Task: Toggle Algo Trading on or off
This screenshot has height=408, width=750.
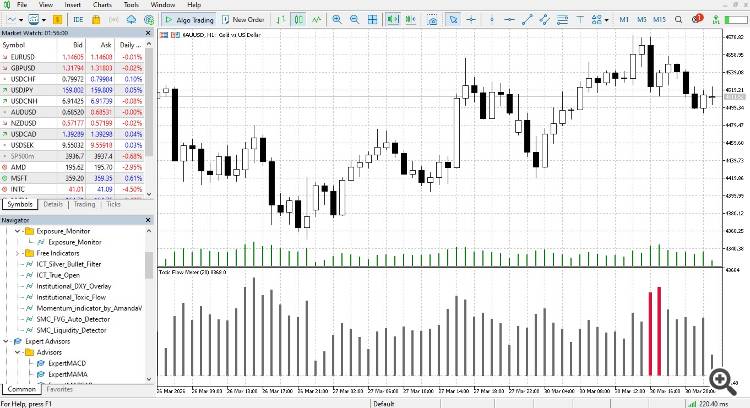Action: 189,20
